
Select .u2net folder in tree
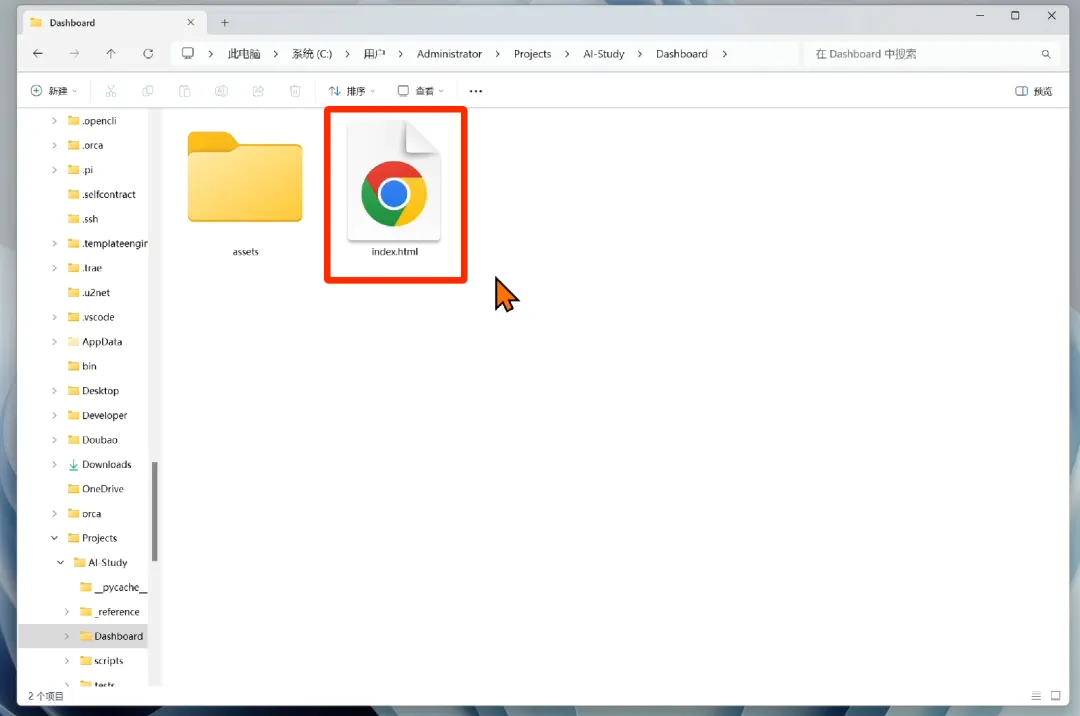[89, 293]
